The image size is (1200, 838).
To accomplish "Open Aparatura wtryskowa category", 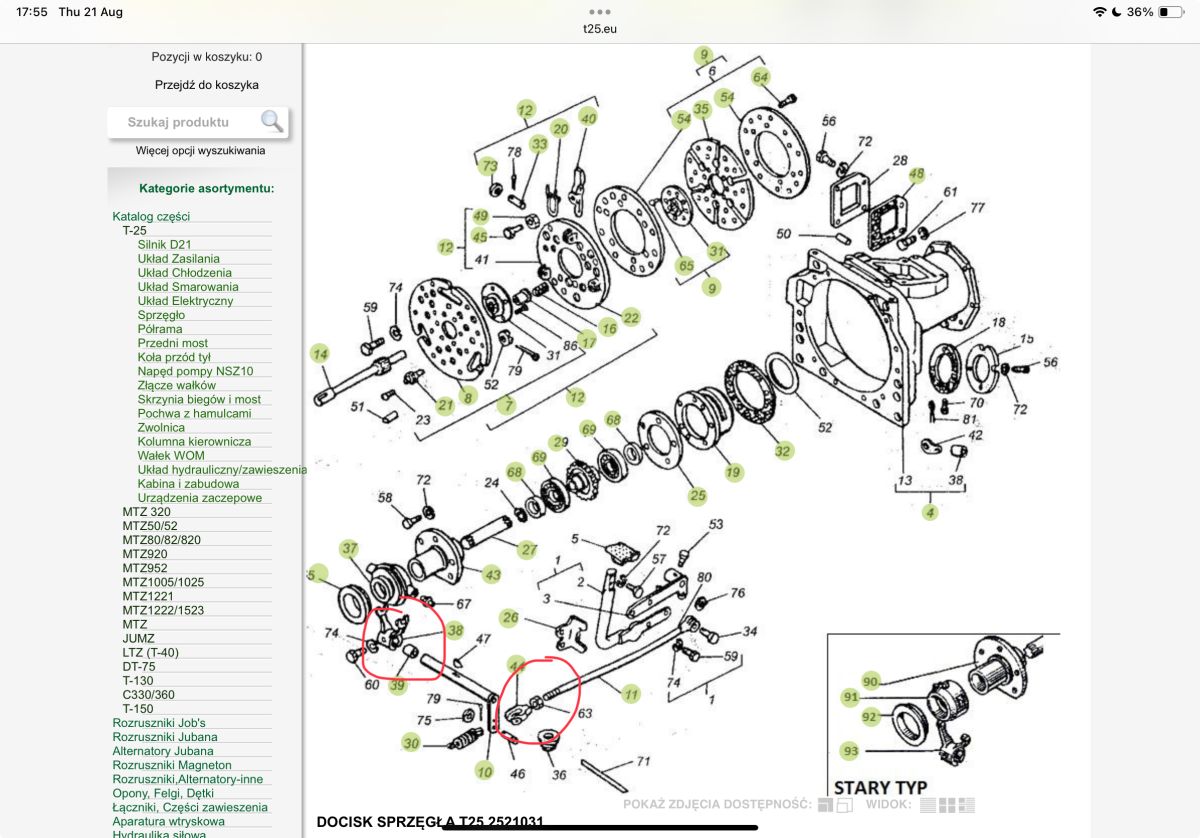I will coord(168,821).
